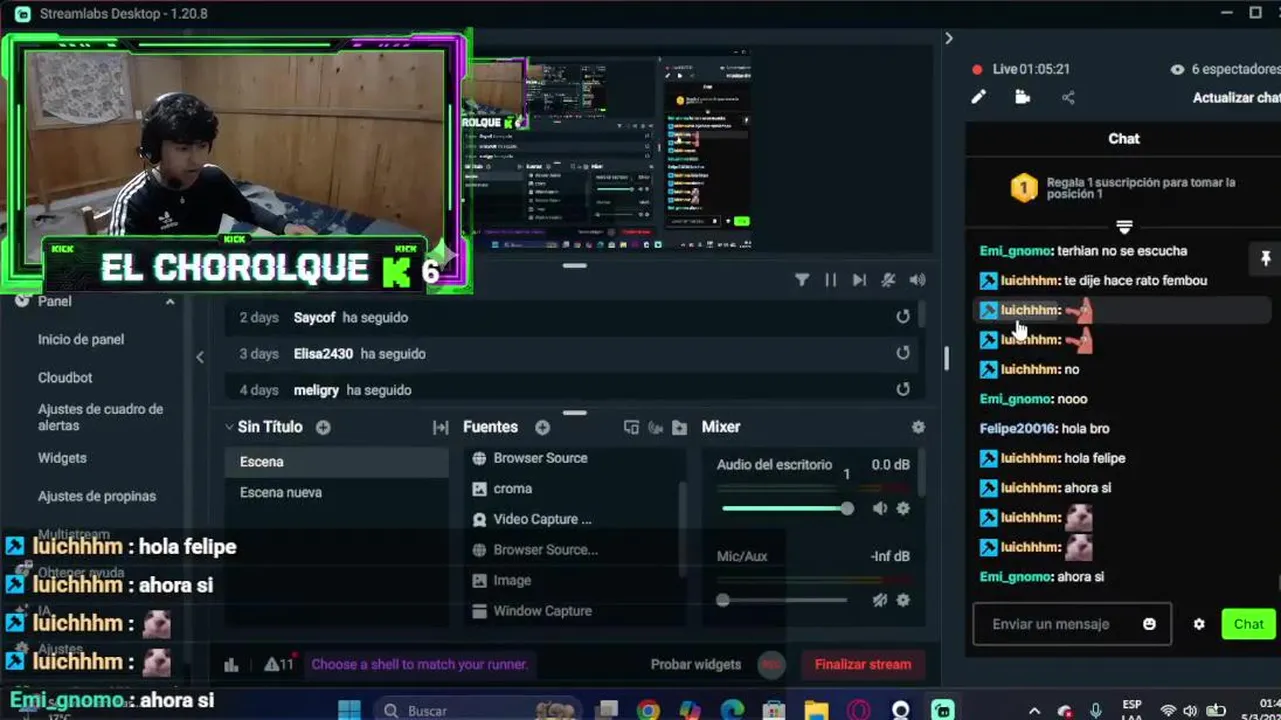Expand the gift leaderboard arrow
This screenshot has width=1281, height=720.
point(1124,227)
